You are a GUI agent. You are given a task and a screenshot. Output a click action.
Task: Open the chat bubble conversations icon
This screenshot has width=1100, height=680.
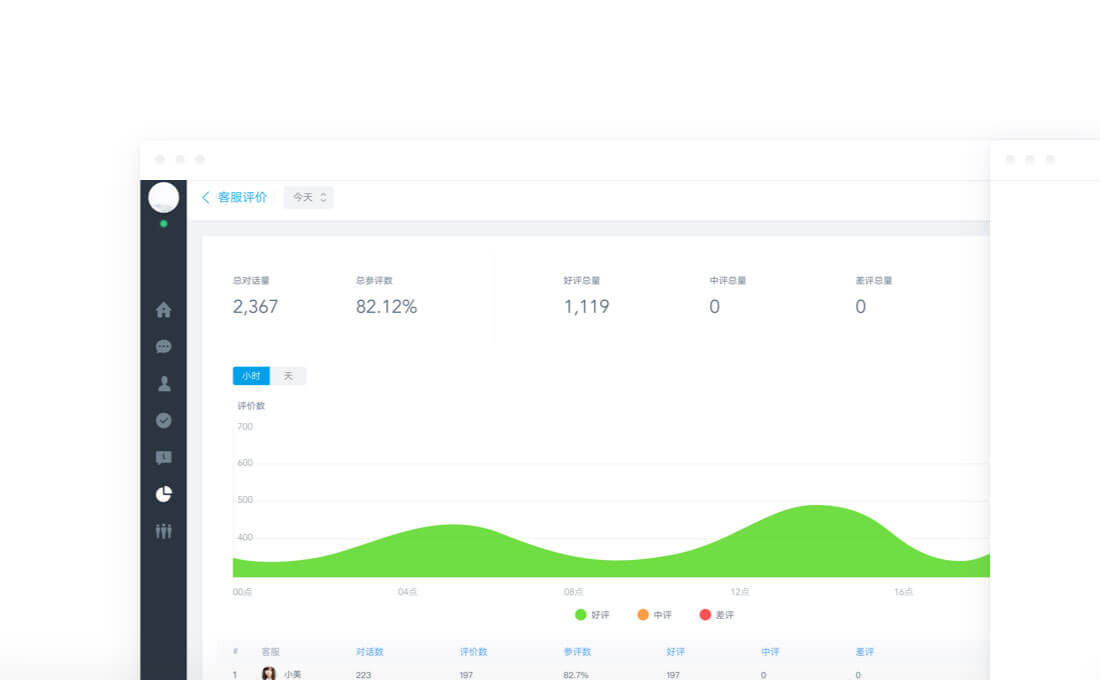[x=164, y=347]
